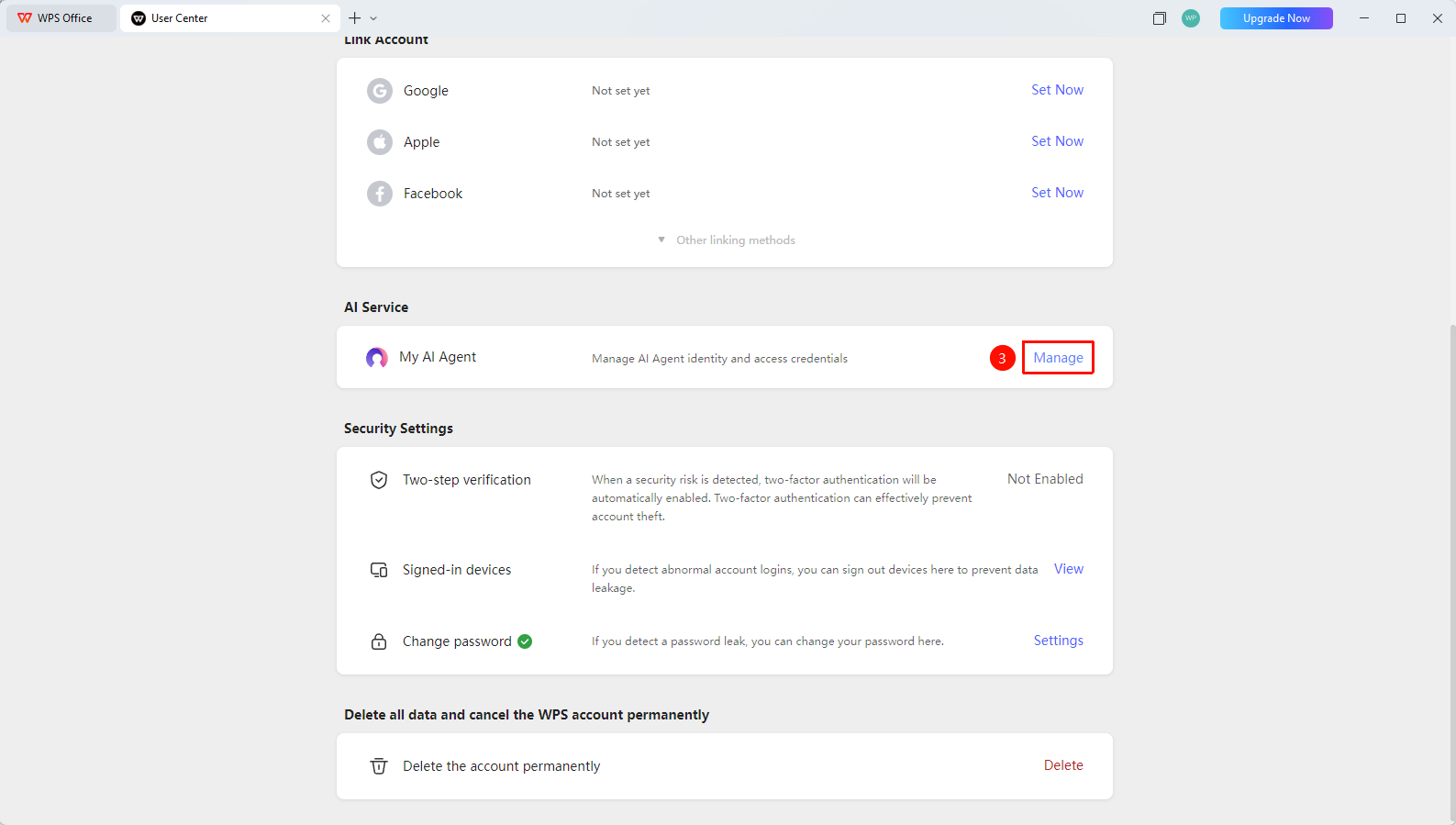Click Delete to remove the account permanently
The height and width of the screenshot is (825, 1456).
point(1063,765)
